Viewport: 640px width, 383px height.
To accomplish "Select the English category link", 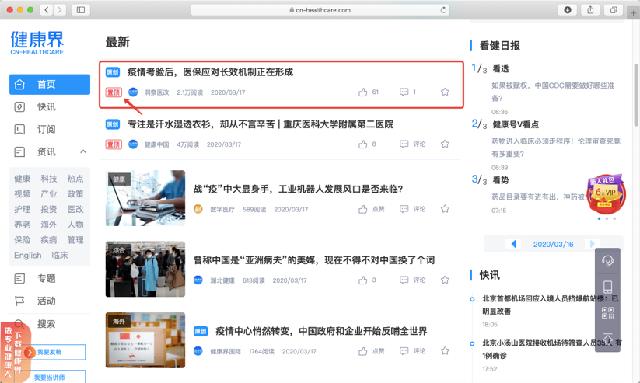I will (x=28, y=255).
